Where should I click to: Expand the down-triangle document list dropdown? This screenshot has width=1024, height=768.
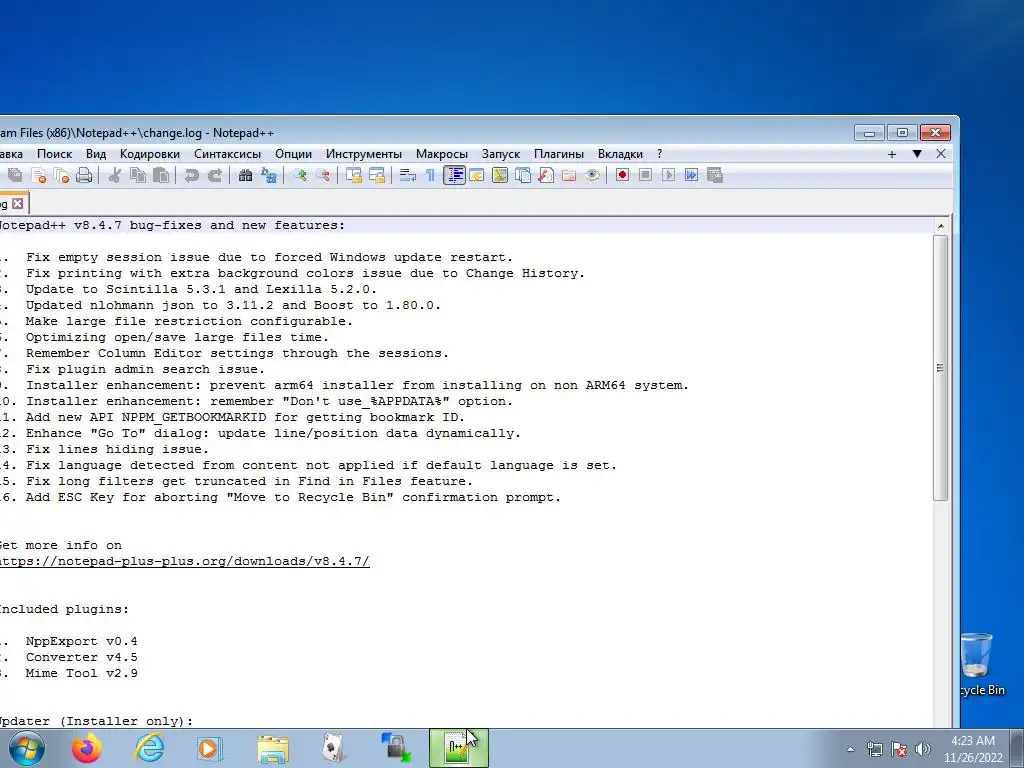coord(917,154)
